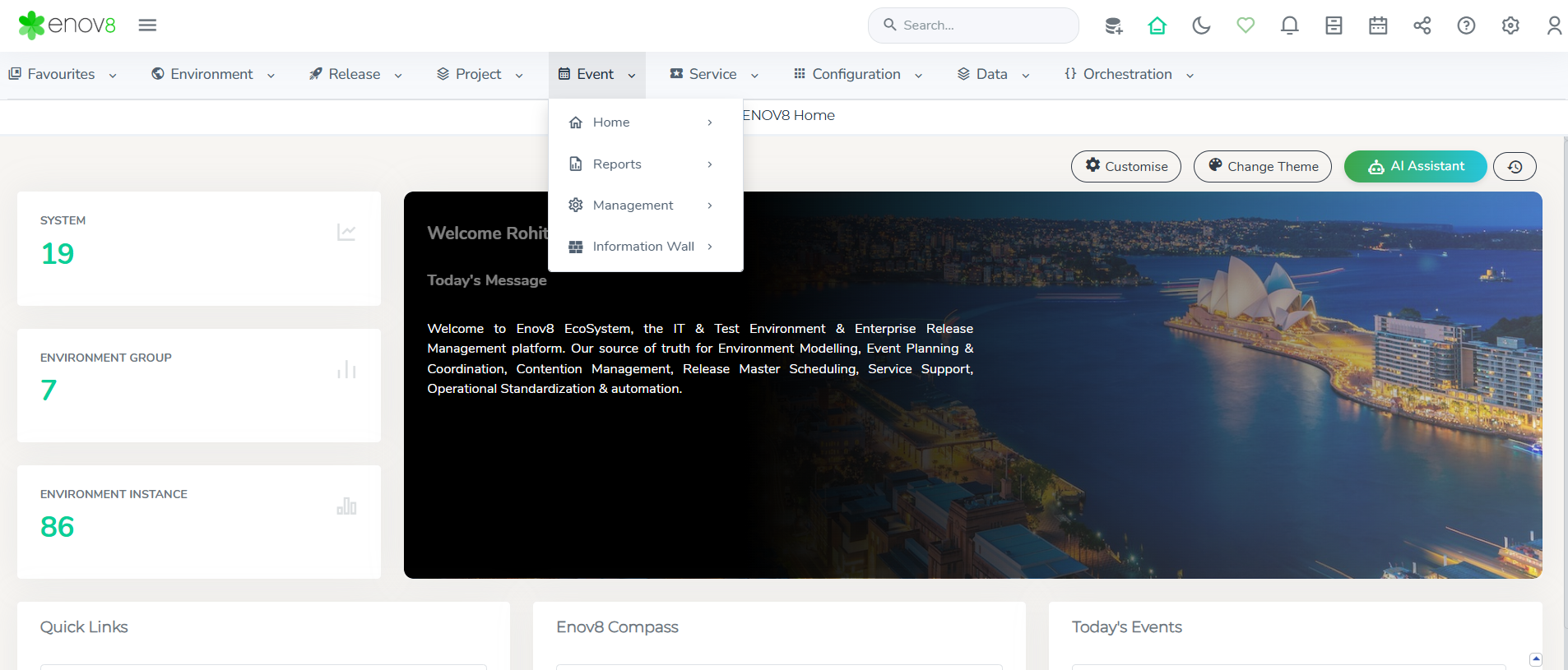Open the share icon in the header
Image resolution: width=1568 pixels, height=670 pixels.
[1422, 25]
